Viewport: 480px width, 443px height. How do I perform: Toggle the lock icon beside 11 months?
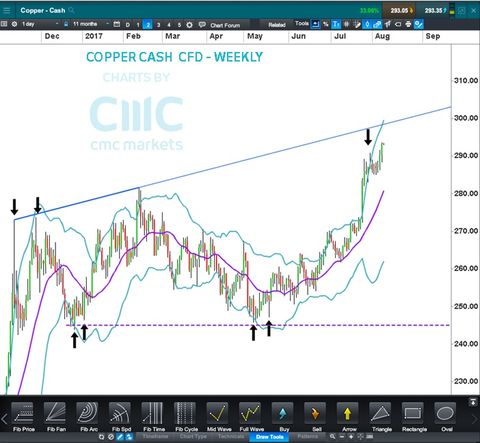click(x=66, y=24)
